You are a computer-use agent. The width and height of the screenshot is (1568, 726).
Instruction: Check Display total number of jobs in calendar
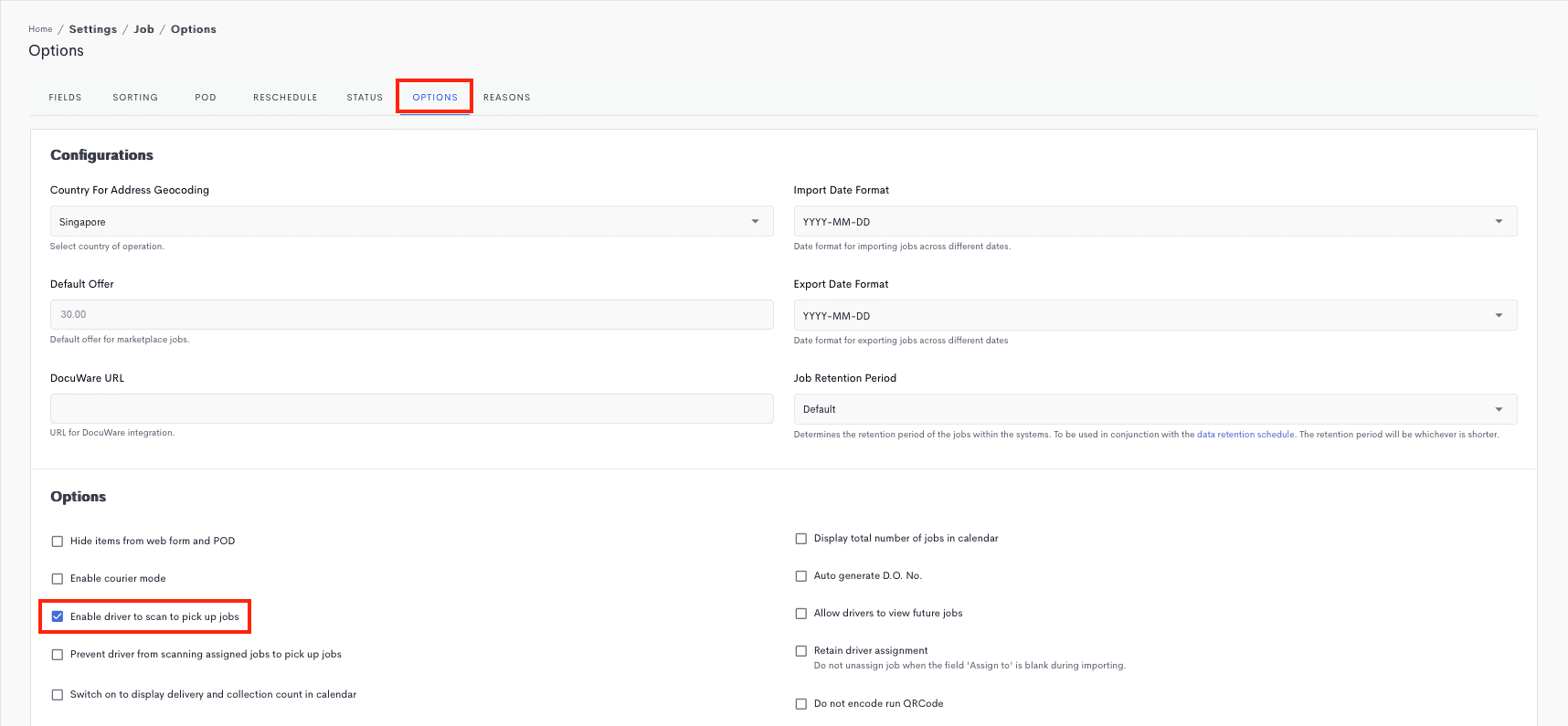point(801,539)
